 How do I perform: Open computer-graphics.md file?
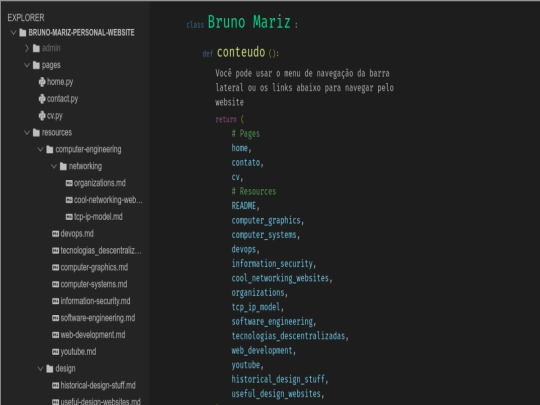pyautogui.click(x=94, y=268)
